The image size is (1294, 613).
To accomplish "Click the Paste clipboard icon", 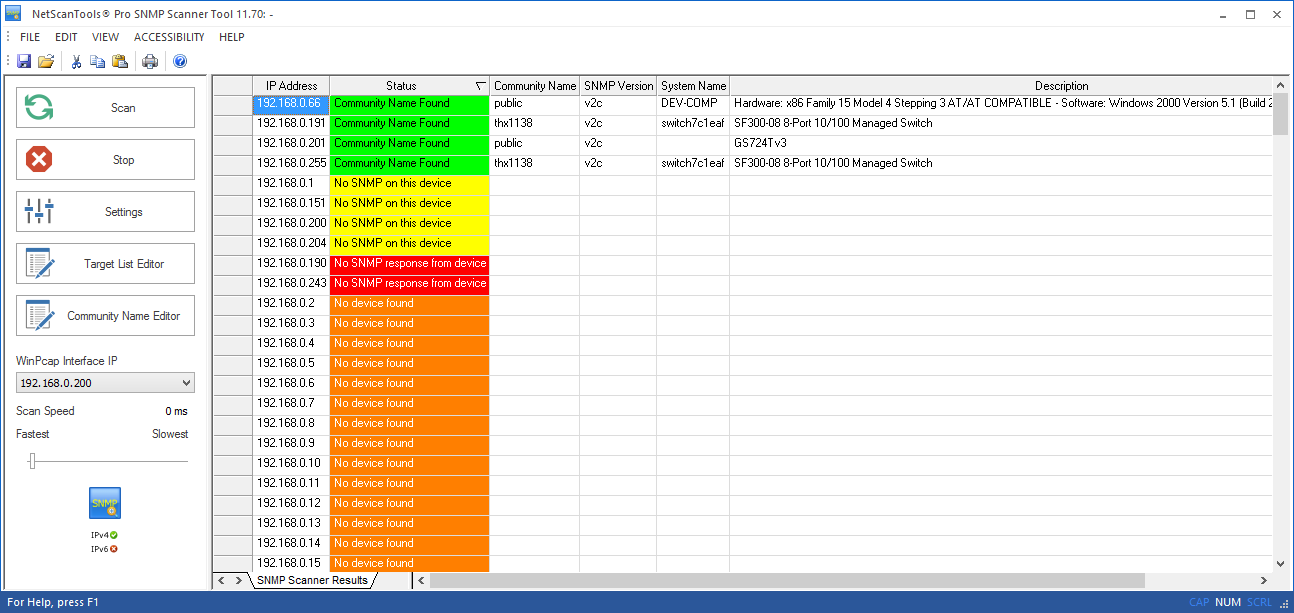I will (120, 61).
